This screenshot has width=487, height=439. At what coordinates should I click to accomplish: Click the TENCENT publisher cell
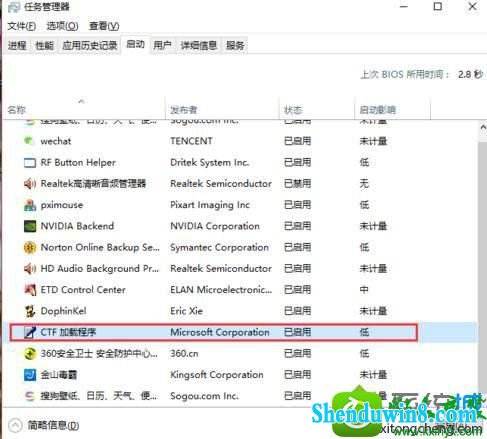191,141
